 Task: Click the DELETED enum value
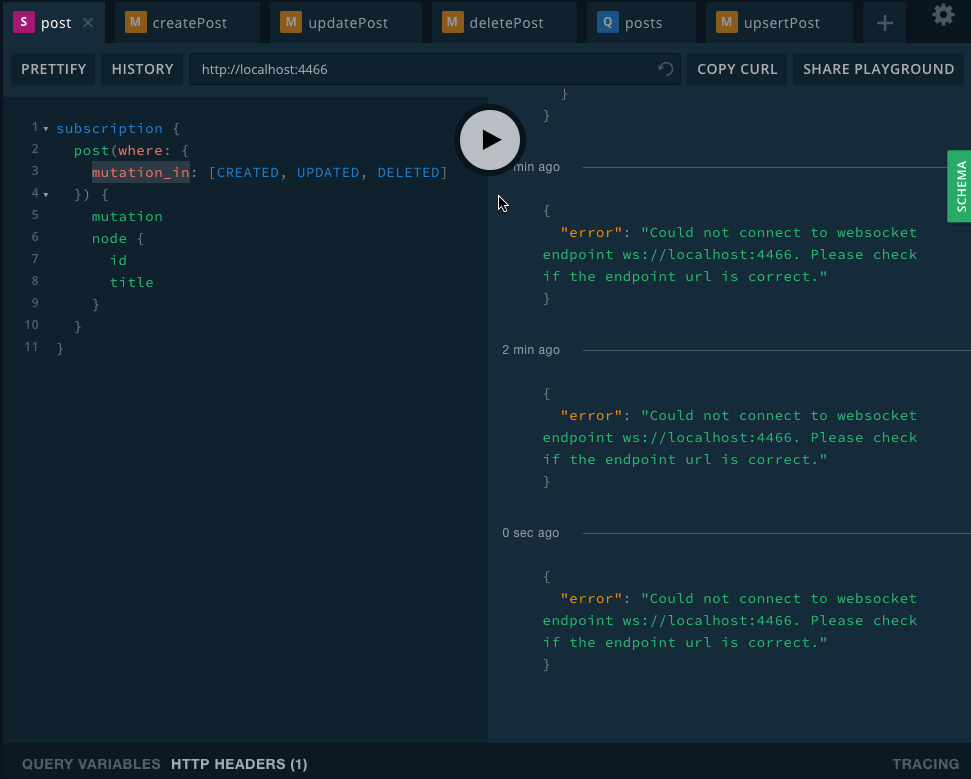coord(409,172)
